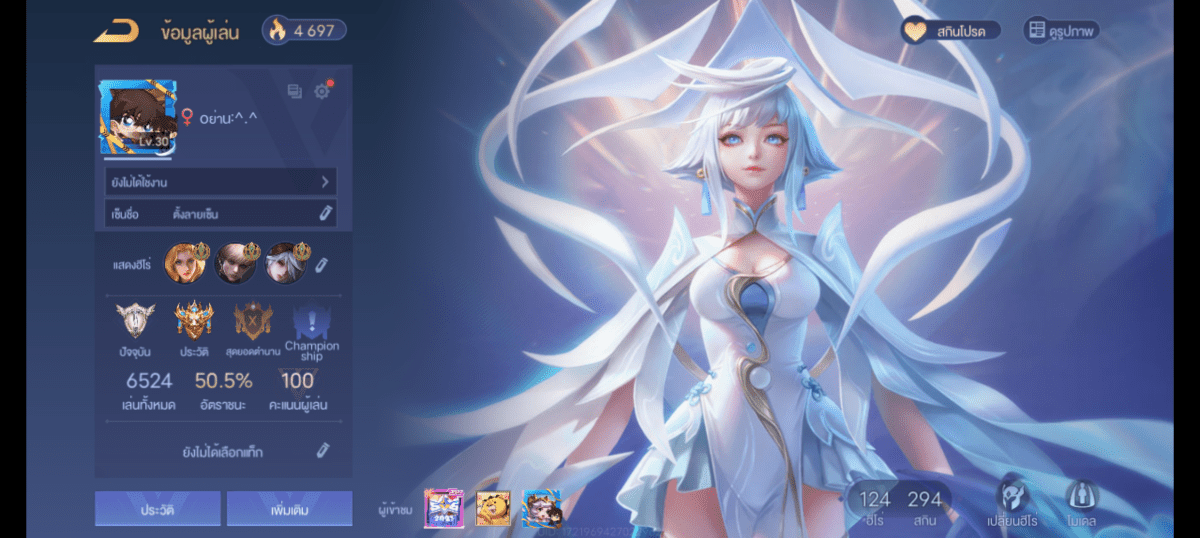Tap total matches value 6524
The height and width of the screenshot is (538, 1200).
(x=149, y=381)
